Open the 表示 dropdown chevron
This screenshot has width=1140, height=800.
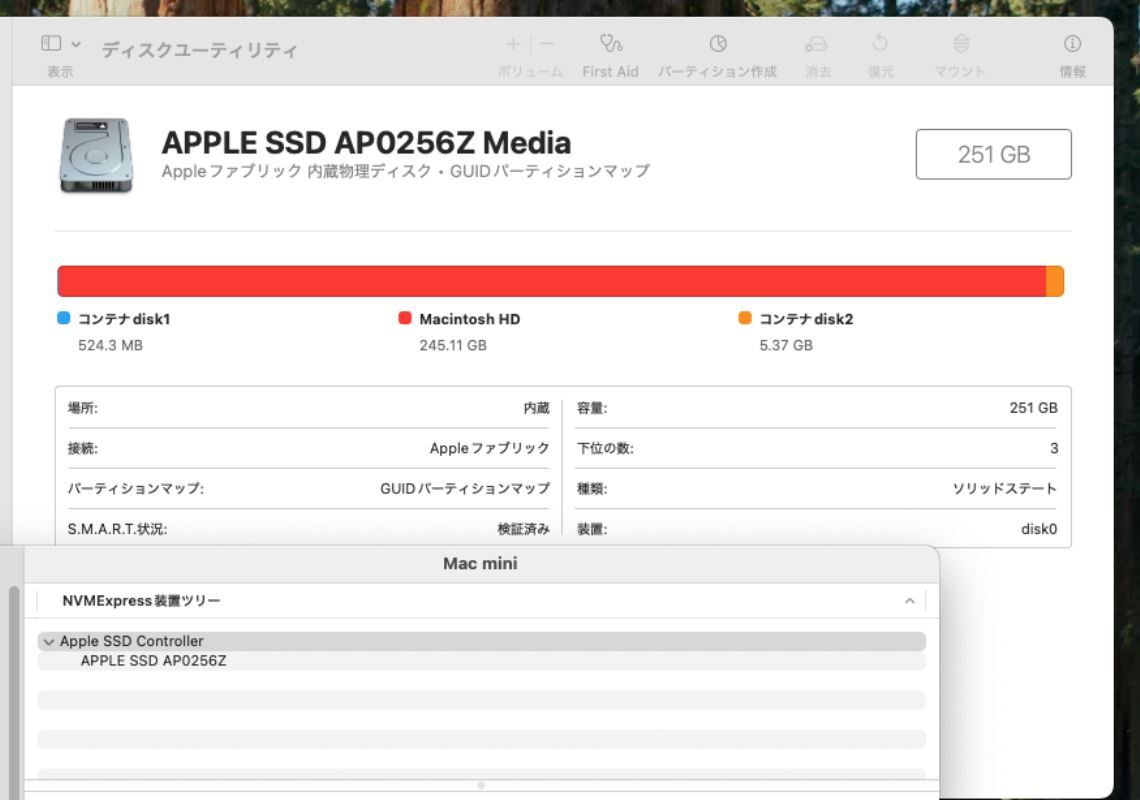pyautogui.click(x=76, y=45)
